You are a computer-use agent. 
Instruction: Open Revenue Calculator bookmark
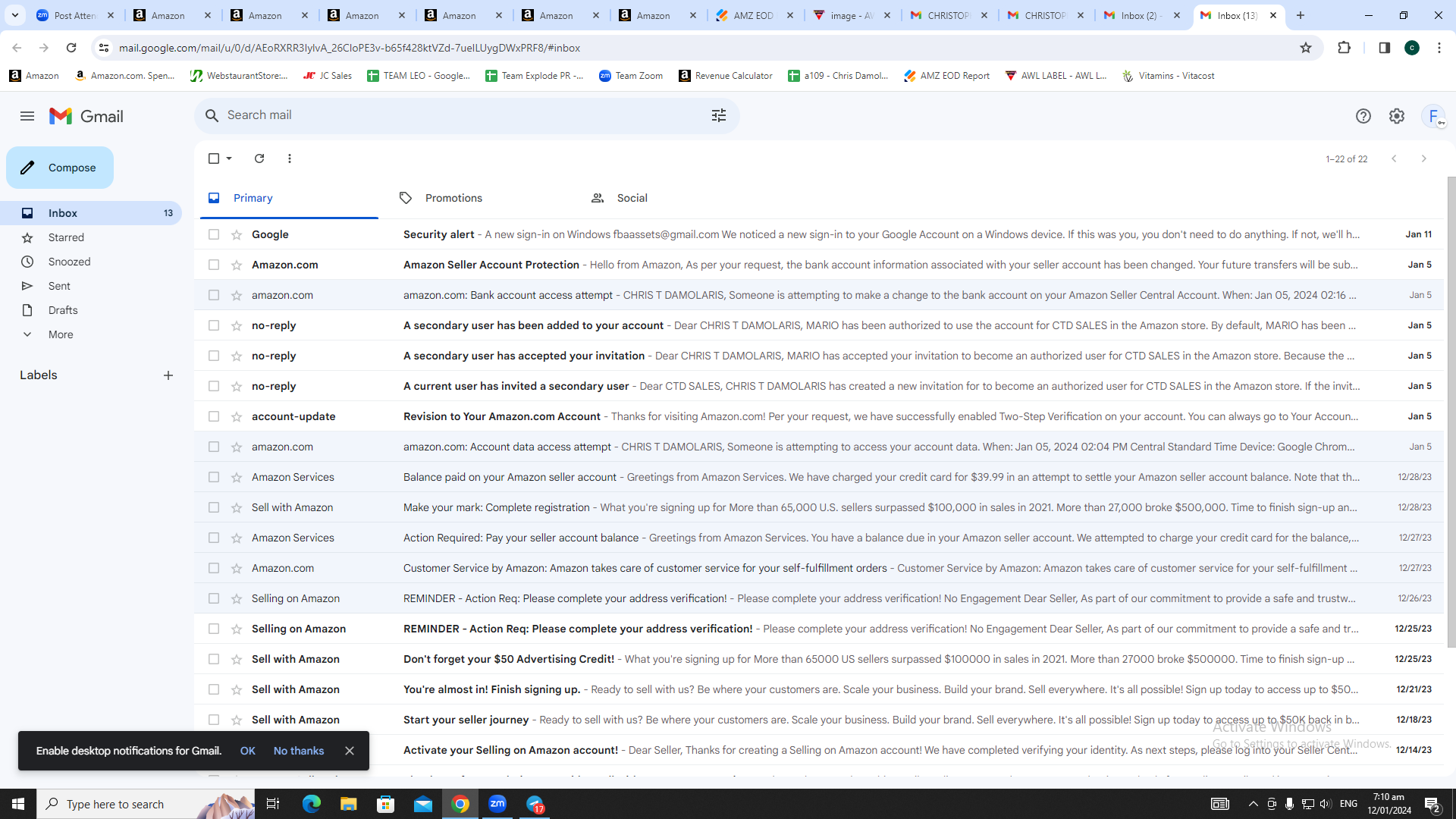(726, 76)
